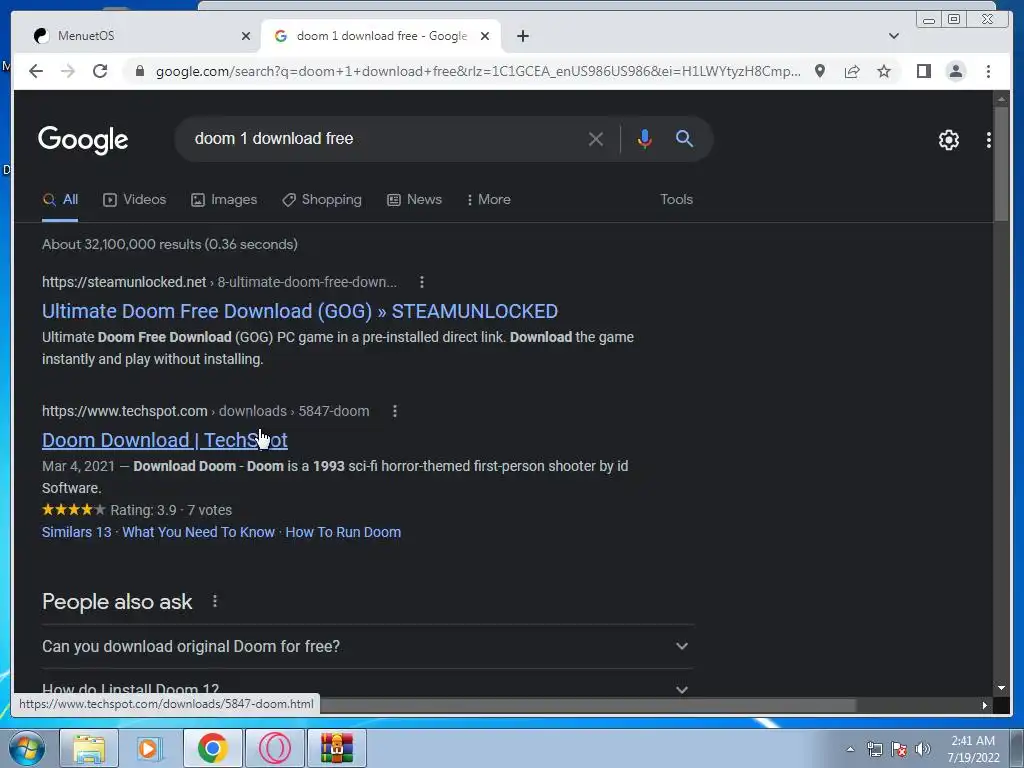The image size is (1024, 768).
Task: Switch to News results
Action: 414,200
